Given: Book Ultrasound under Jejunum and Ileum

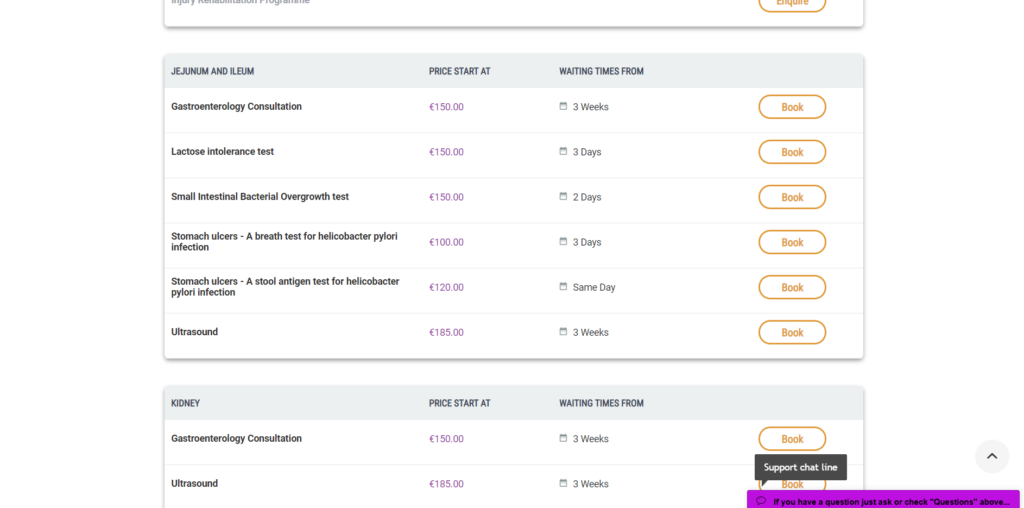Looking at the screenshot, I should click(792, 332).
